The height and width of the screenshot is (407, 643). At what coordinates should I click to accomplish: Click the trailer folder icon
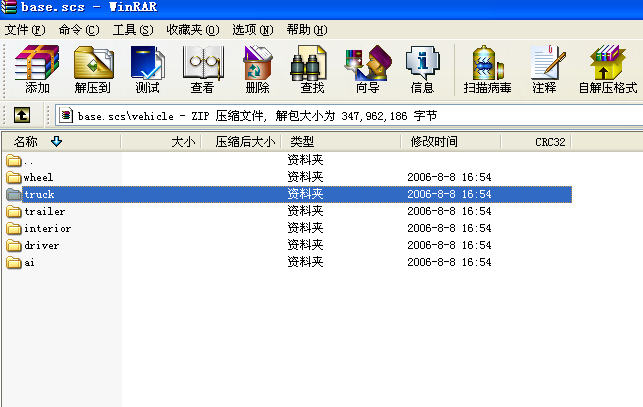pyautogui.click(x=14, y=211)
